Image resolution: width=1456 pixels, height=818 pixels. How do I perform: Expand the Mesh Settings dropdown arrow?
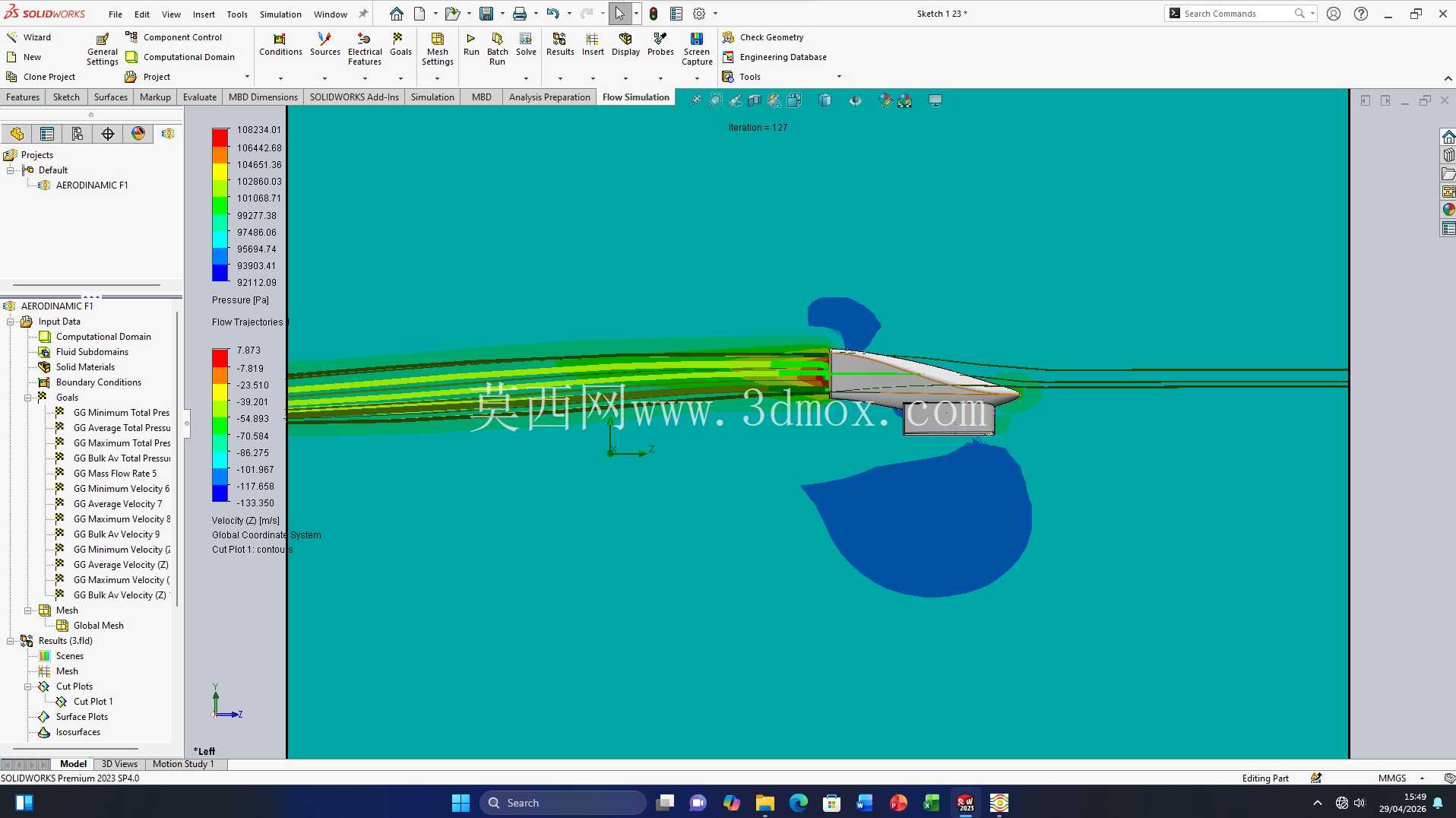pyautogui.click(x=437, y=78)
